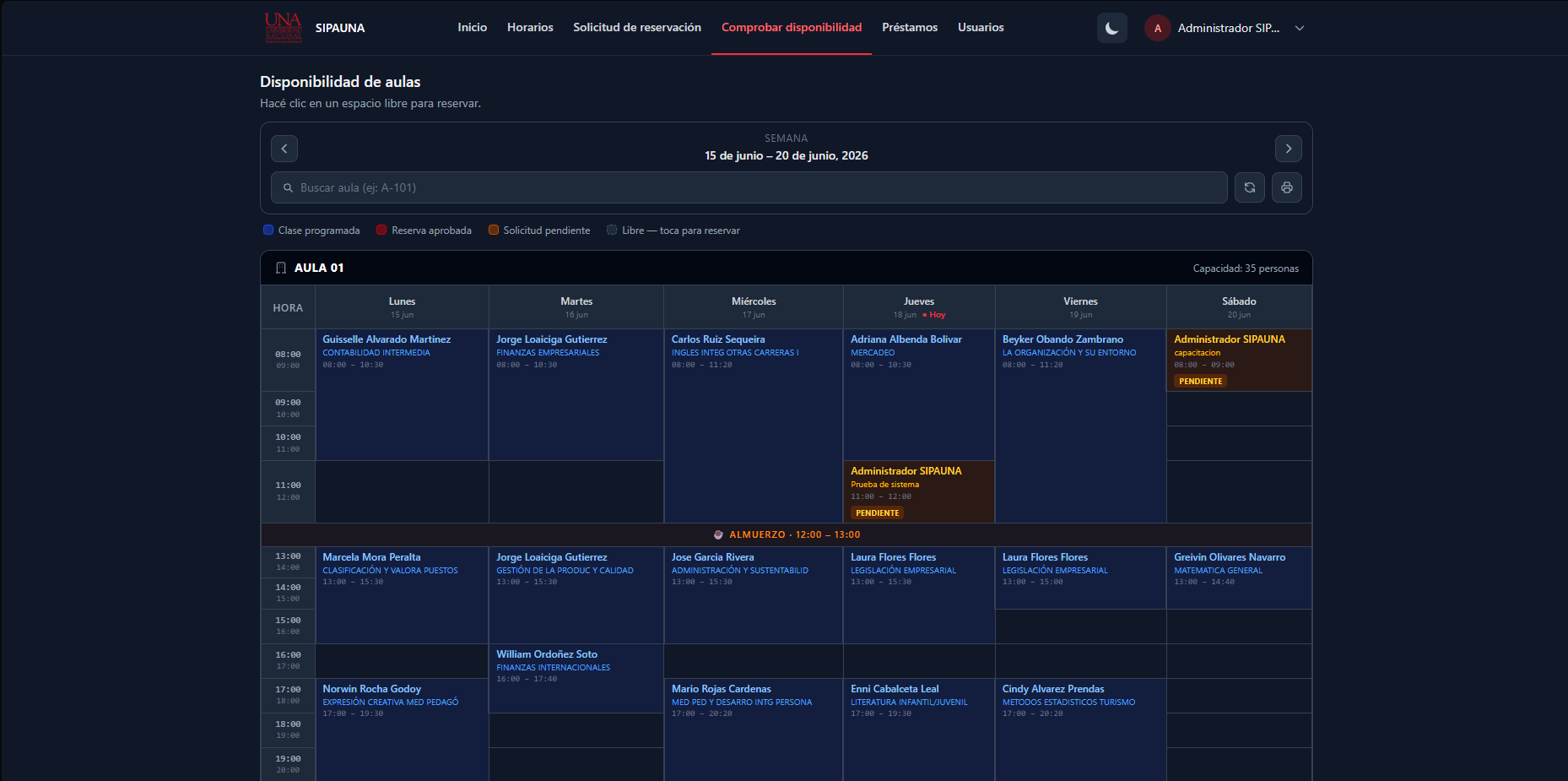This screenshot has height=781, width=1568.
Task: Open the Horarios tab
Action: click(x=530, y=27)
